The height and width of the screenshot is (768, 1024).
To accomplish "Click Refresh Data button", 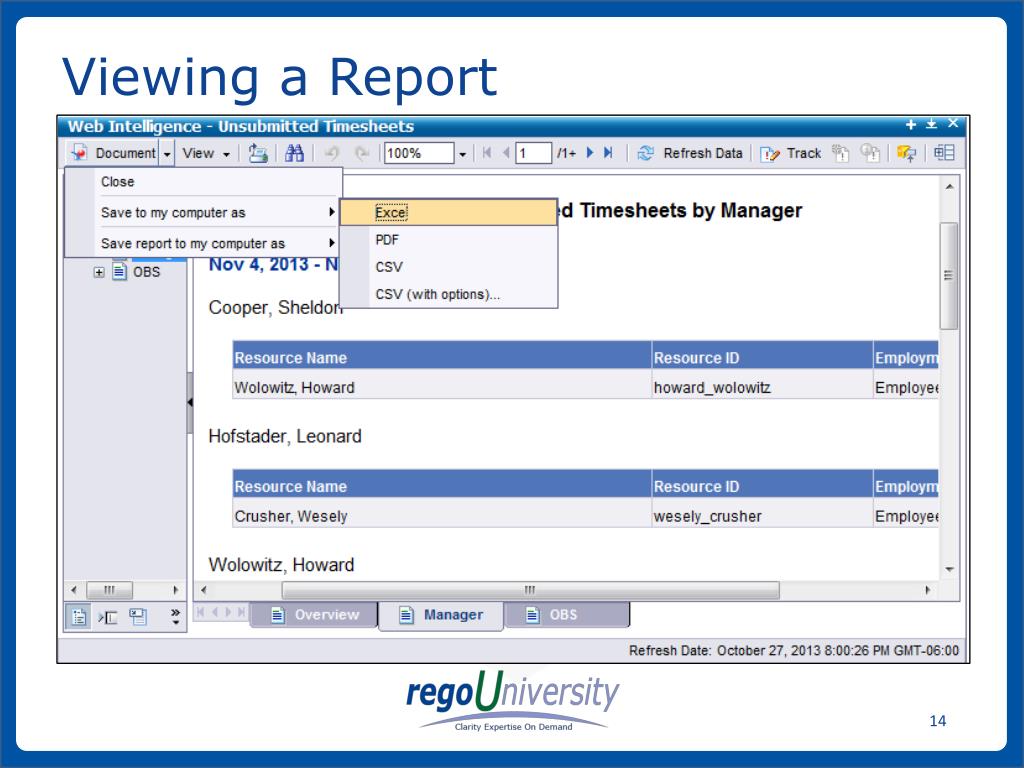I will click(x=690, y=153).
